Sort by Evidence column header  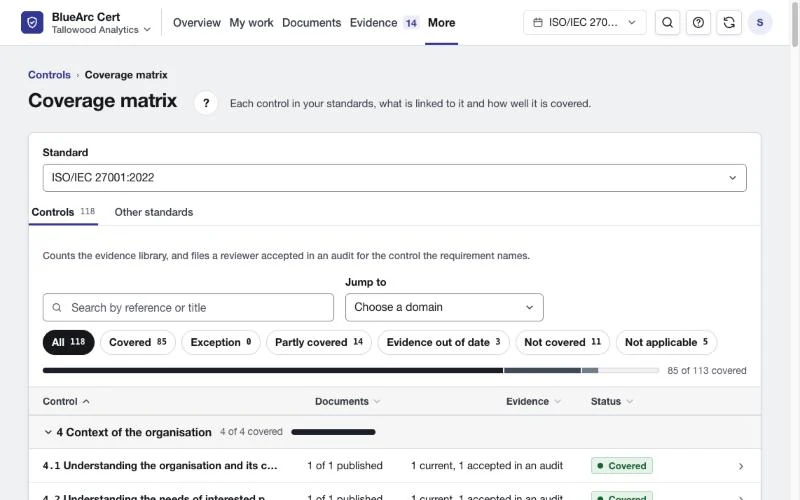tap(533, 402)
